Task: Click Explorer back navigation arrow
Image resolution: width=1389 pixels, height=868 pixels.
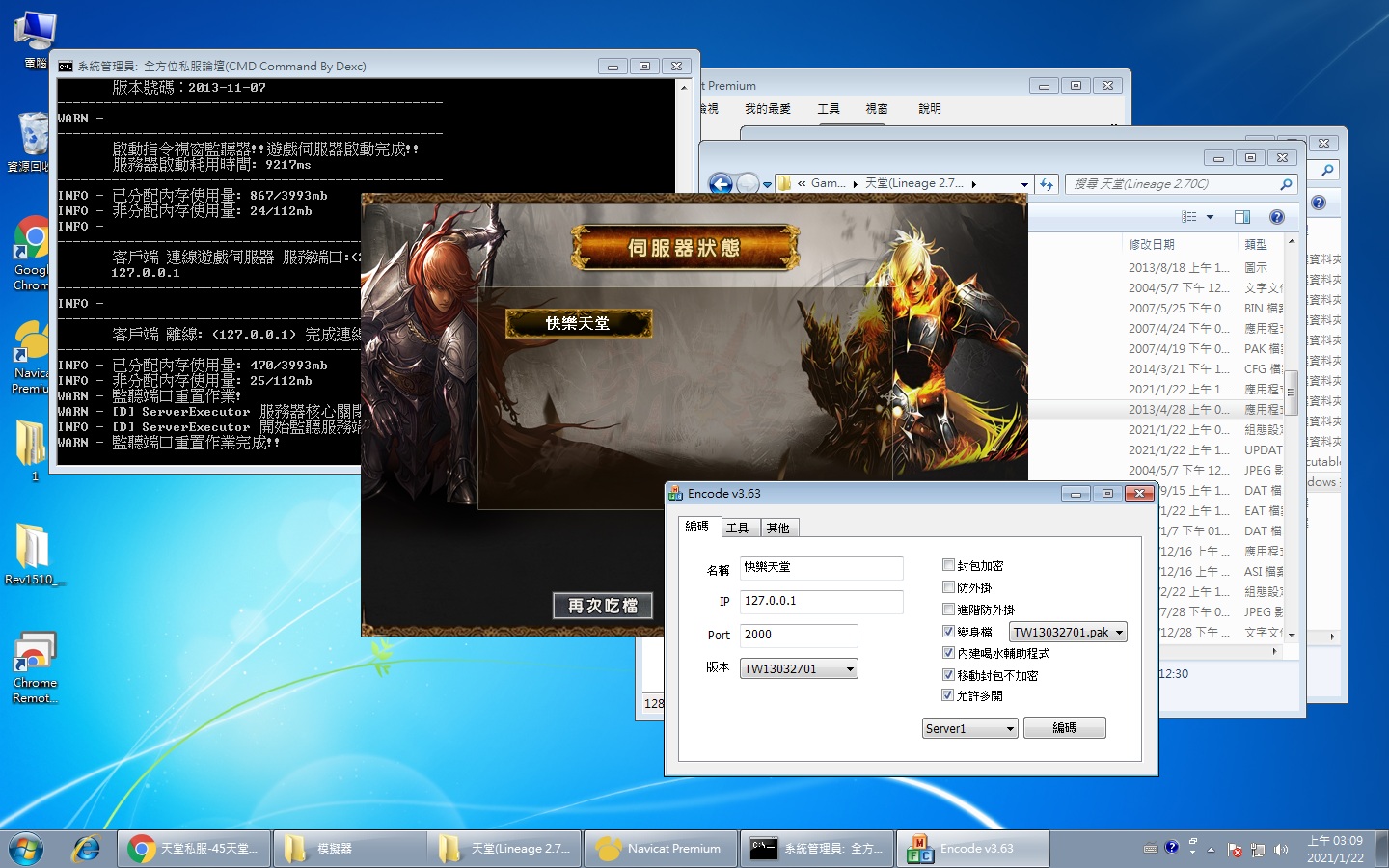Action: [x=721, y=183]
